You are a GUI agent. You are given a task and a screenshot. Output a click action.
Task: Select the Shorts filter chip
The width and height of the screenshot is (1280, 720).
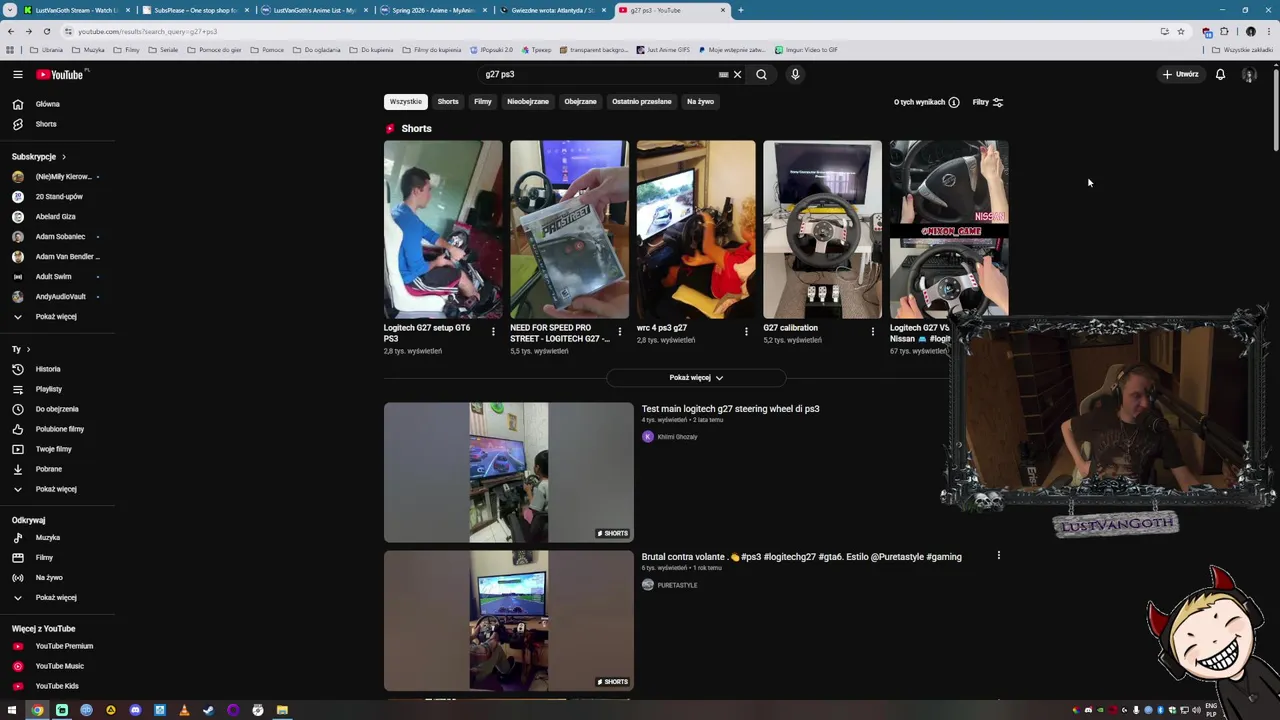pyautogui.click(x=448, y=101)
